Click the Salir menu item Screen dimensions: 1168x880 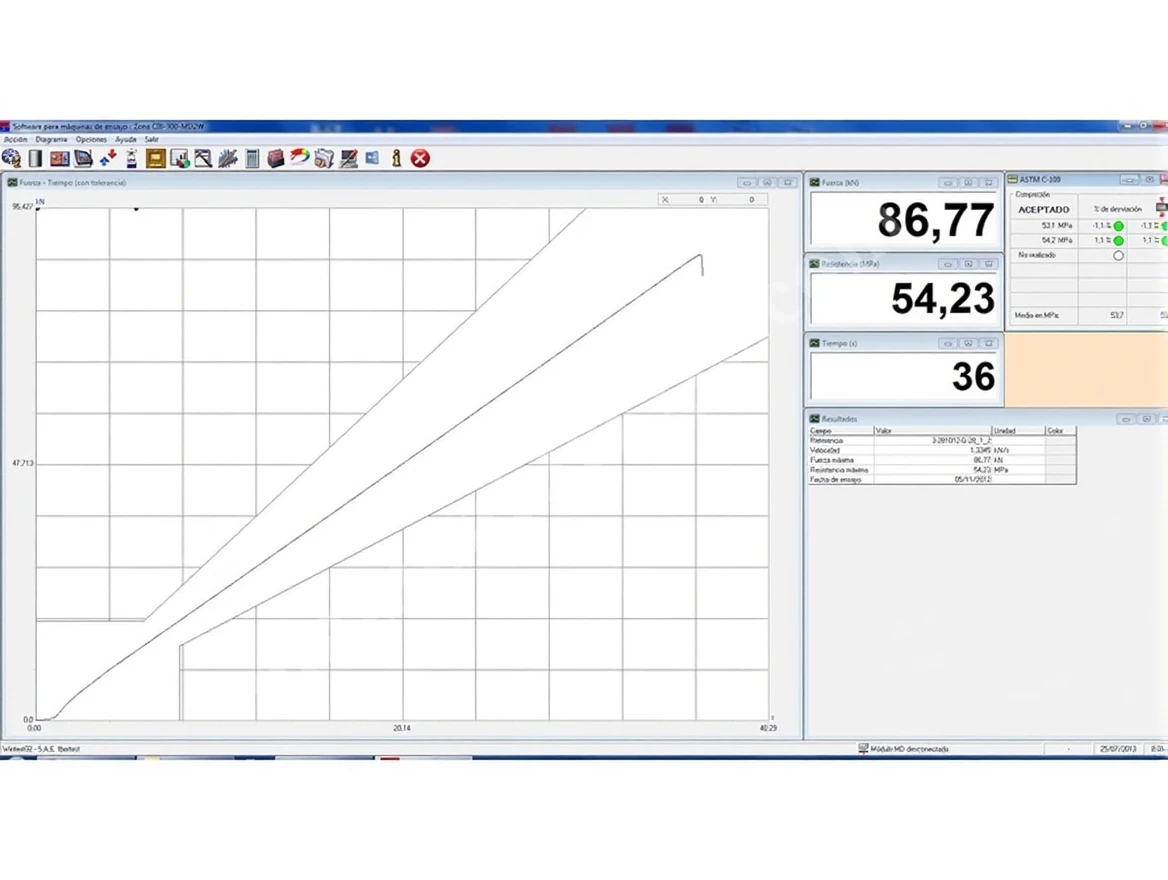point(152,140)
